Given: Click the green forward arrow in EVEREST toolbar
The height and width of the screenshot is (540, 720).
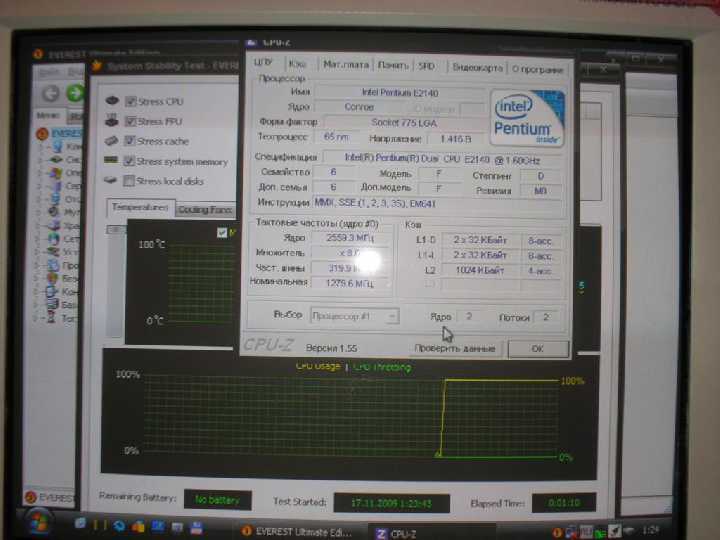Looking at the screenshot, I should click(x=76, y=93).
